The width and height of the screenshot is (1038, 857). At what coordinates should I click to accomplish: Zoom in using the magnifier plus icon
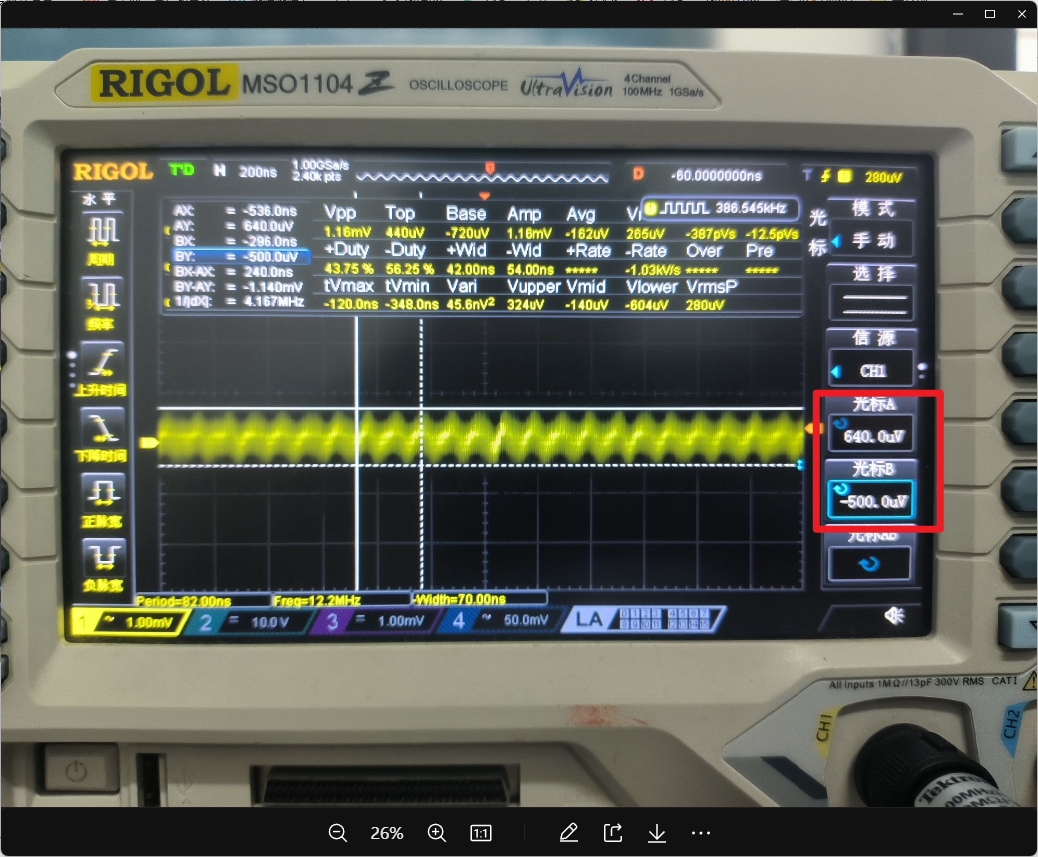point(437,833)
